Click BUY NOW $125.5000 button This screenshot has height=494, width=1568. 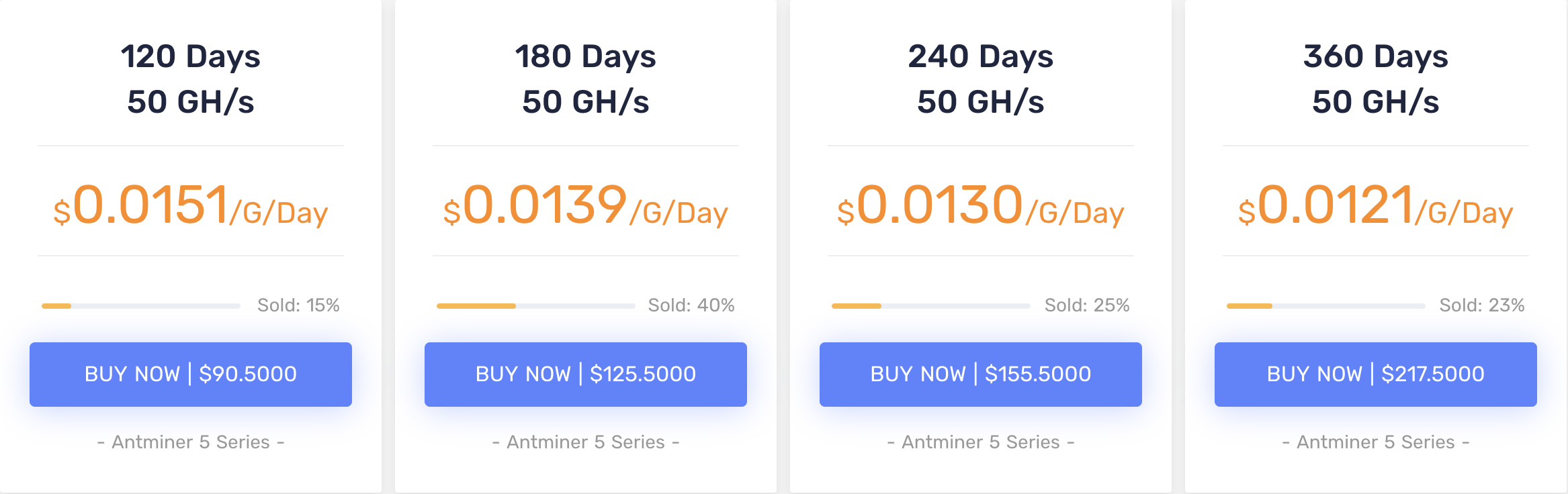click(586, 374)
